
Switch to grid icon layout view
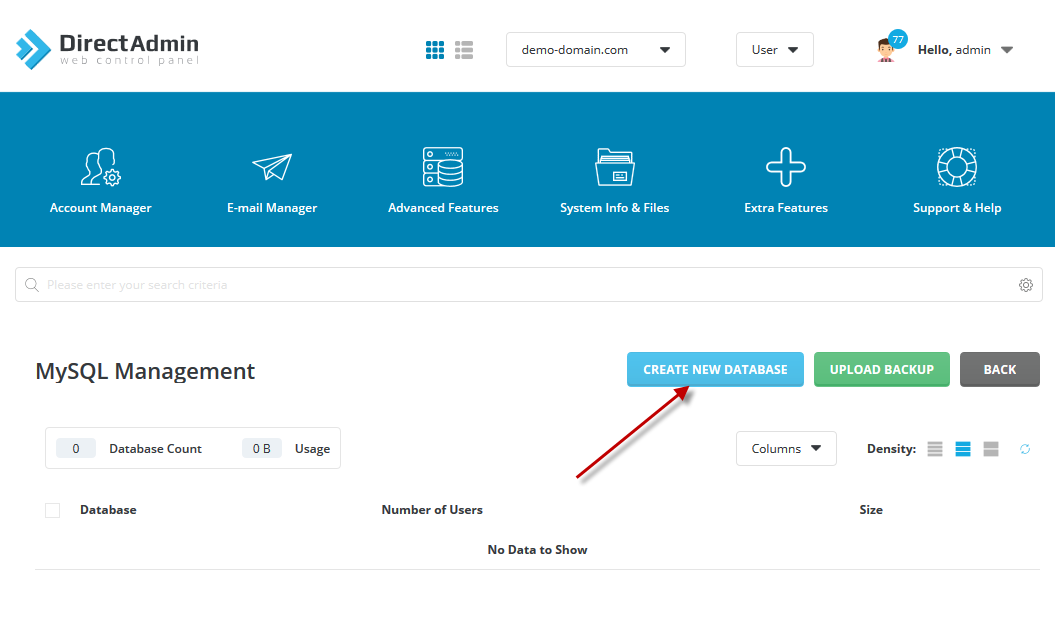435,50
